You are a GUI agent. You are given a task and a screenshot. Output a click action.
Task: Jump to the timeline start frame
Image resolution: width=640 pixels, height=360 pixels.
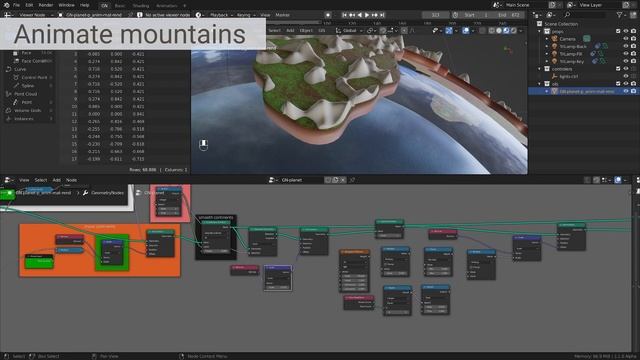[x=344, y=15]
